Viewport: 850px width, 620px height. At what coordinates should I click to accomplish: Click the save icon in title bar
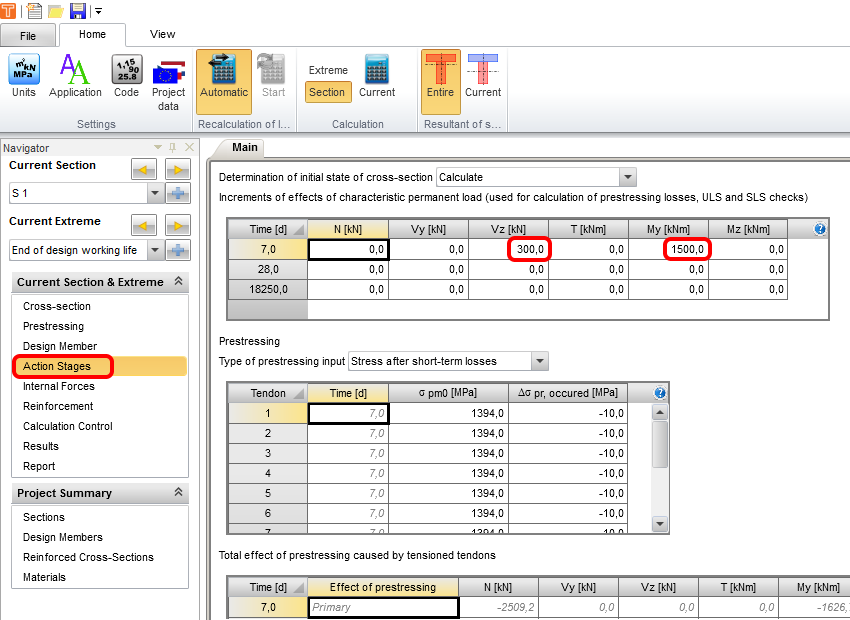coord(77,11)
